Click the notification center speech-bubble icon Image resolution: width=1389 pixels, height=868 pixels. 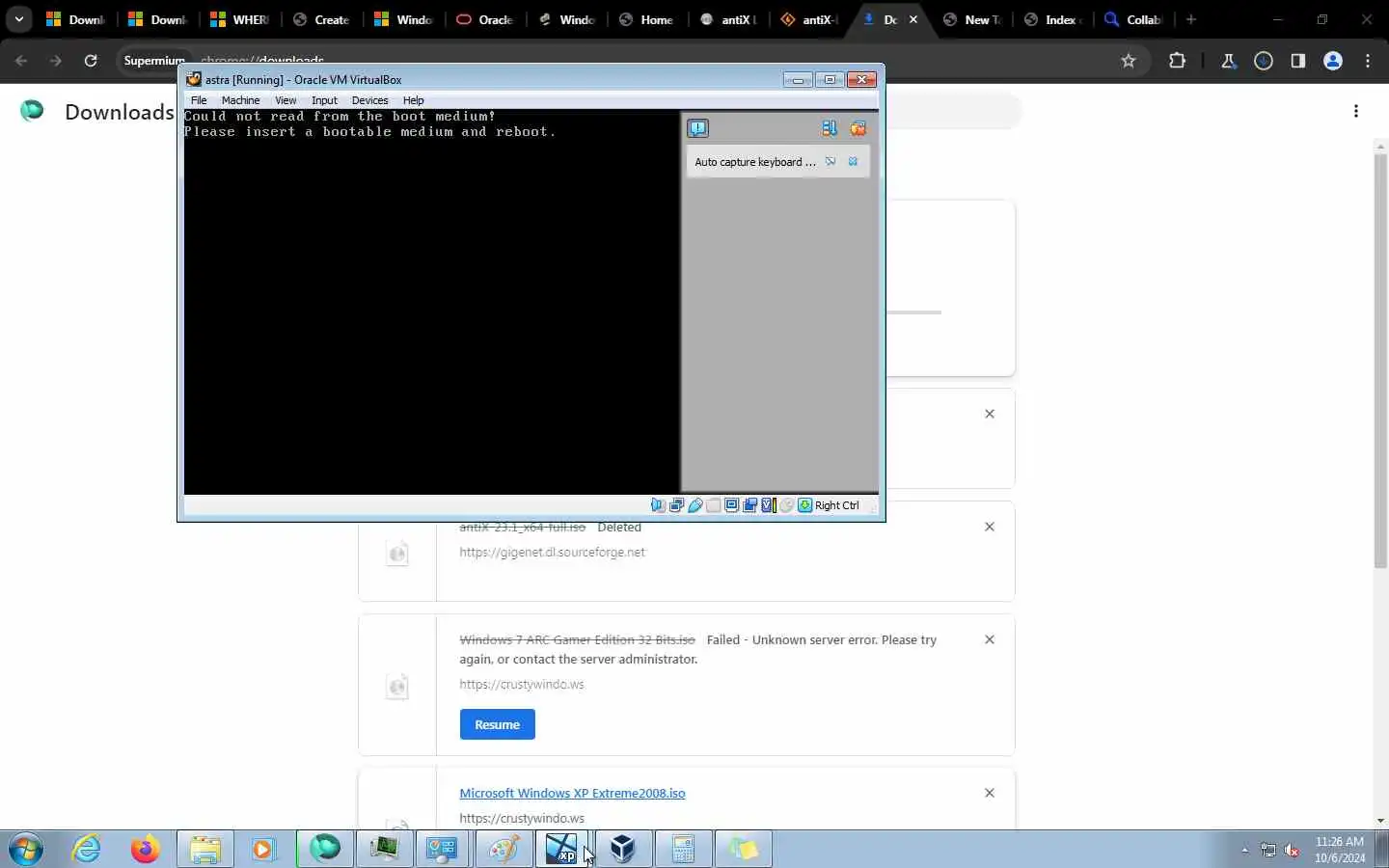point(697,128)
